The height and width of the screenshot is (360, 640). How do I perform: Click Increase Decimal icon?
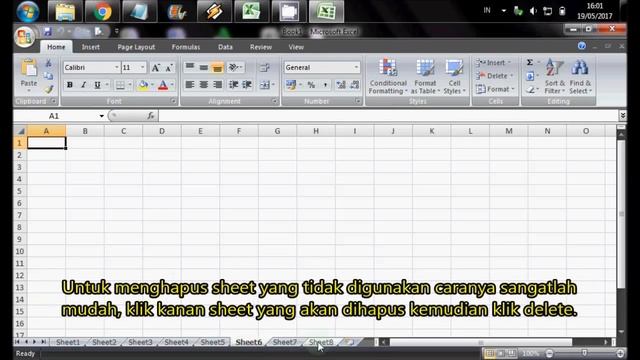pyautogui.click(x=340, y=85)
